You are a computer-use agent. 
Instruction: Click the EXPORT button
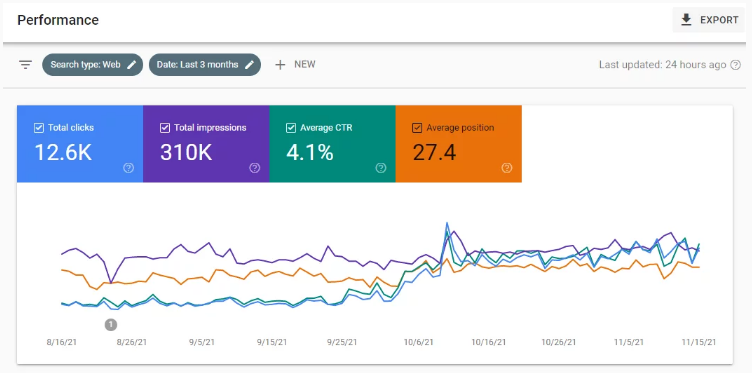(x=708, y=20)
